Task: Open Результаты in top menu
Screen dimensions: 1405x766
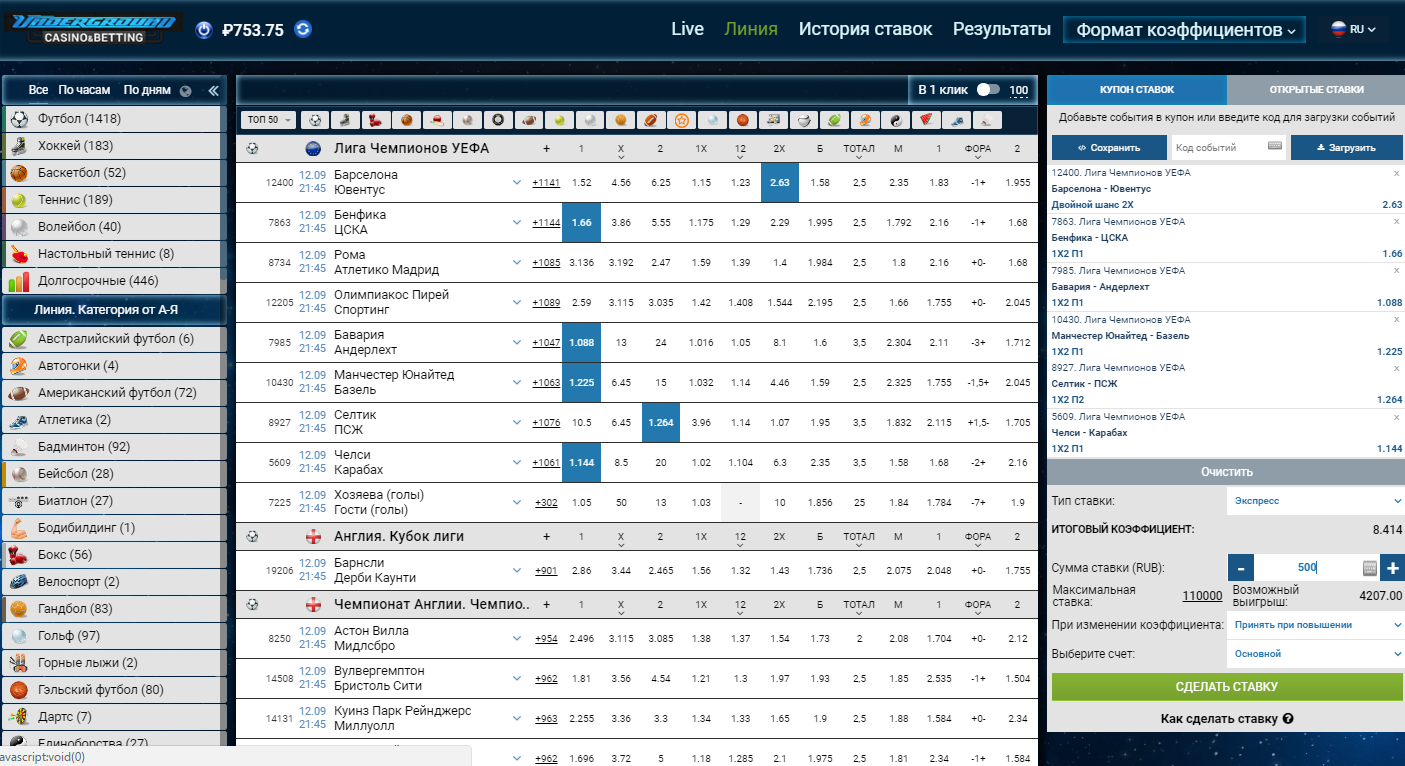Action: [1001, 29]
